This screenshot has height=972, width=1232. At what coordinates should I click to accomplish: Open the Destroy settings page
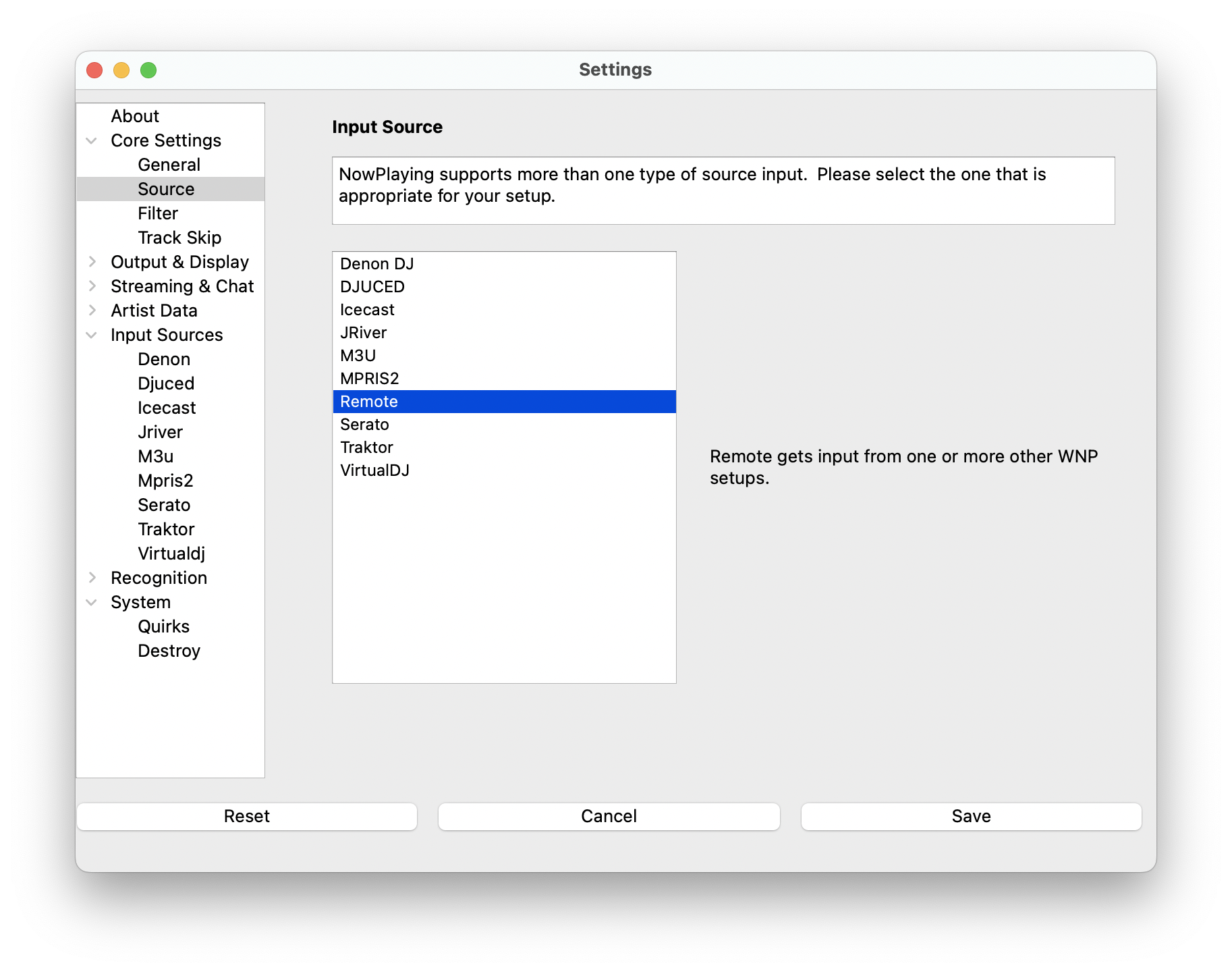point(169,651)
